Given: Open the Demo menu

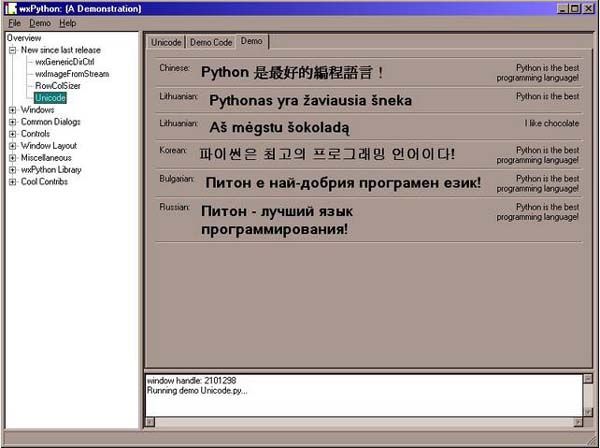Looking at the screenshot, I should pos(40,23).
